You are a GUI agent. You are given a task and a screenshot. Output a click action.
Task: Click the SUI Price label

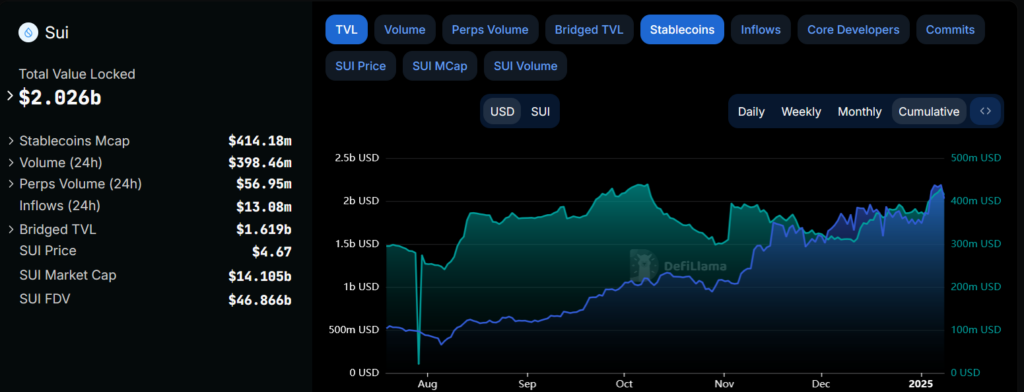tap(48, 251)
